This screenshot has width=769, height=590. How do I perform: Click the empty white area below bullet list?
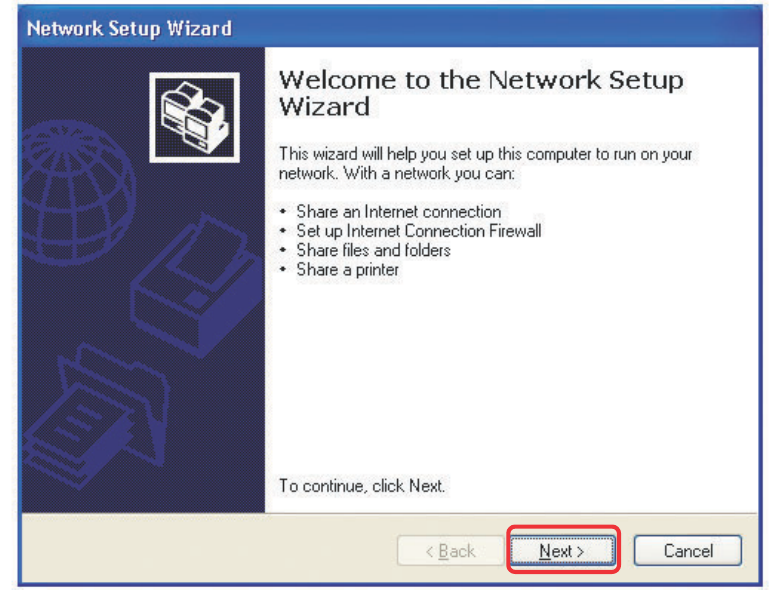tap(500, 380)
